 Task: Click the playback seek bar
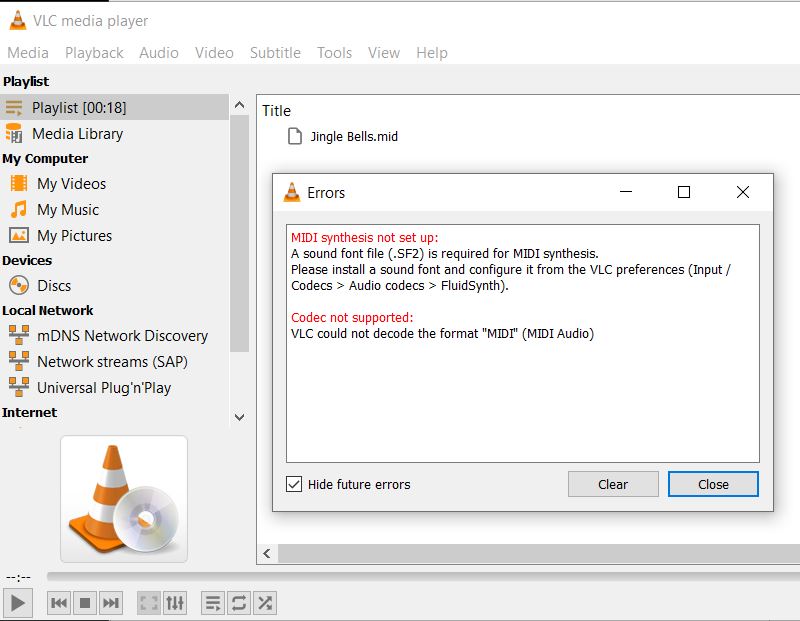pyautogui.click(x=423, y=576)
